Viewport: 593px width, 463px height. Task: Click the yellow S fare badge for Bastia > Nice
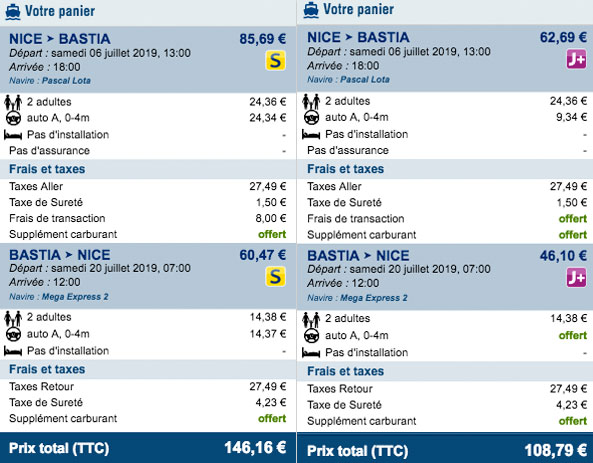coord(275,276)
